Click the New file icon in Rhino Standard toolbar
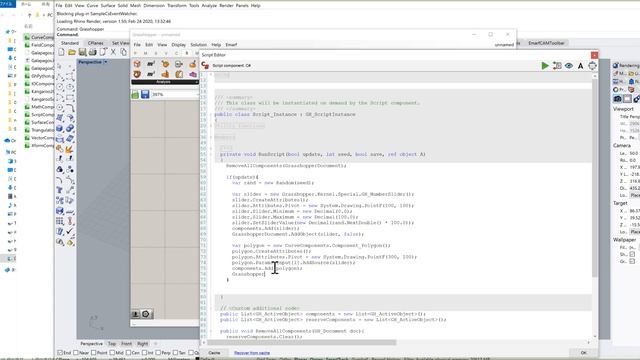Image resolution: width=640 pixels, height=360 pixels. (62, 52)
